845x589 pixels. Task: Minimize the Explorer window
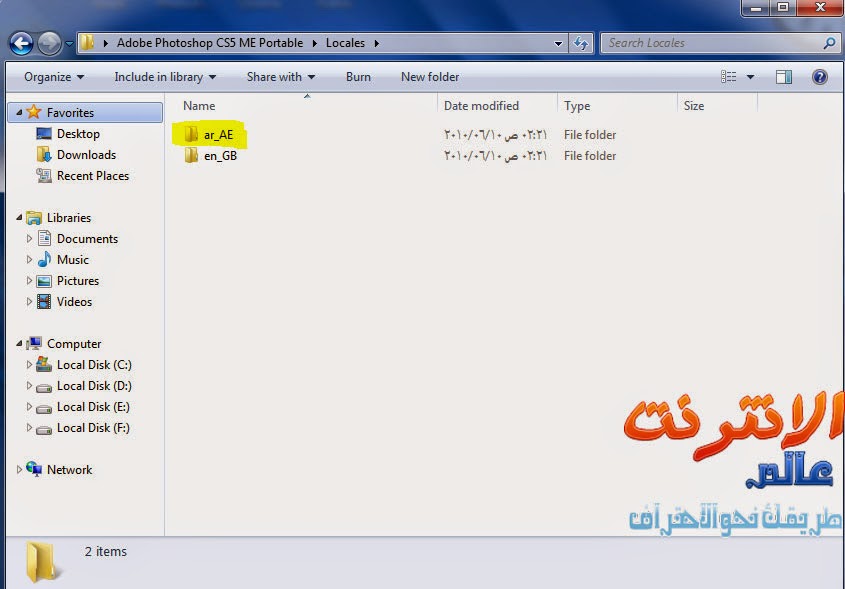[x=756, y=8]
